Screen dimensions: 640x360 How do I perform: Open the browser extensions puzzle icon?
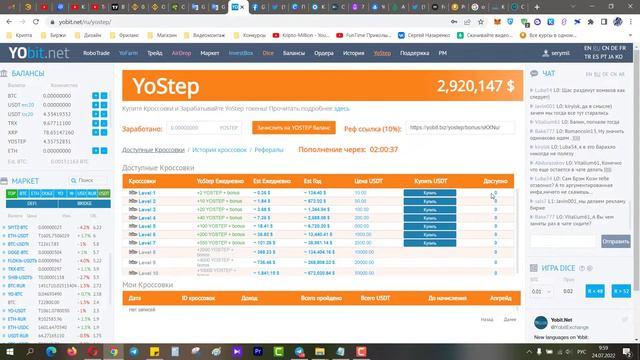pos(591,22)
